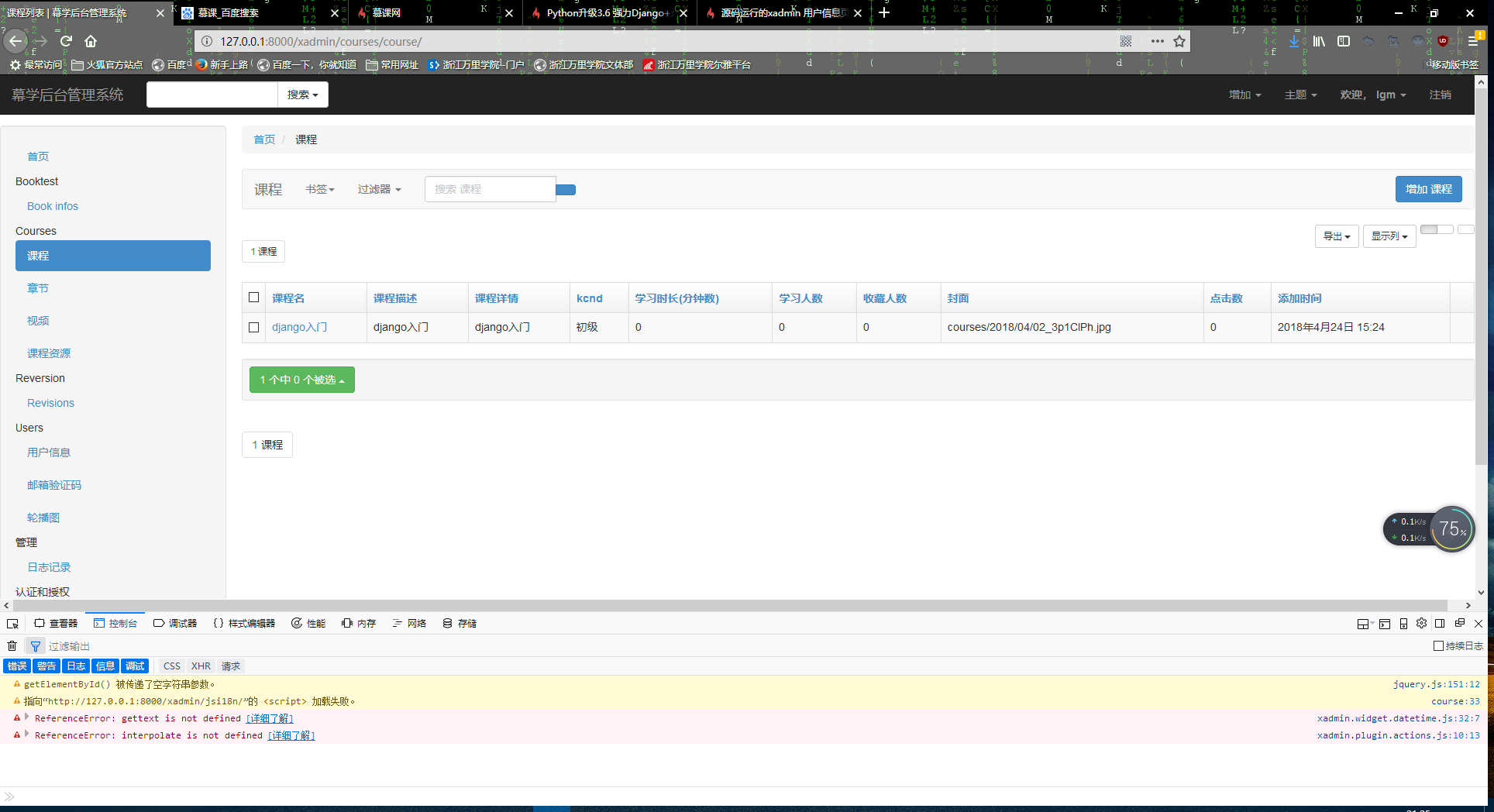This screenshot has height=812, width=1494.
Task: Tick the checkbox for the django入门 row
Action: [253, 327]
